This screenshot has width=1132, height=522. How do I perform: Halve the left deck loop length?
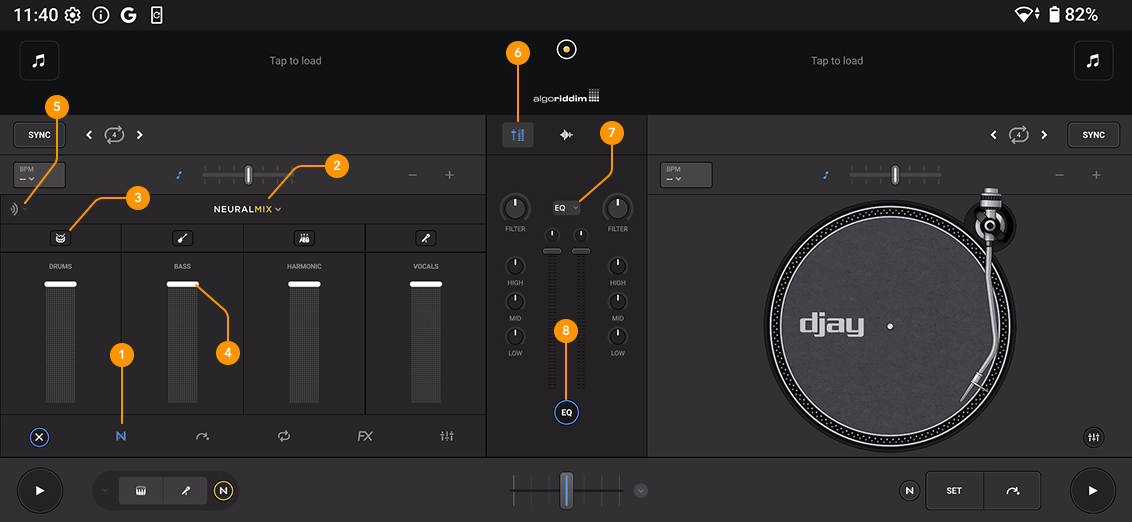point(89,135)
